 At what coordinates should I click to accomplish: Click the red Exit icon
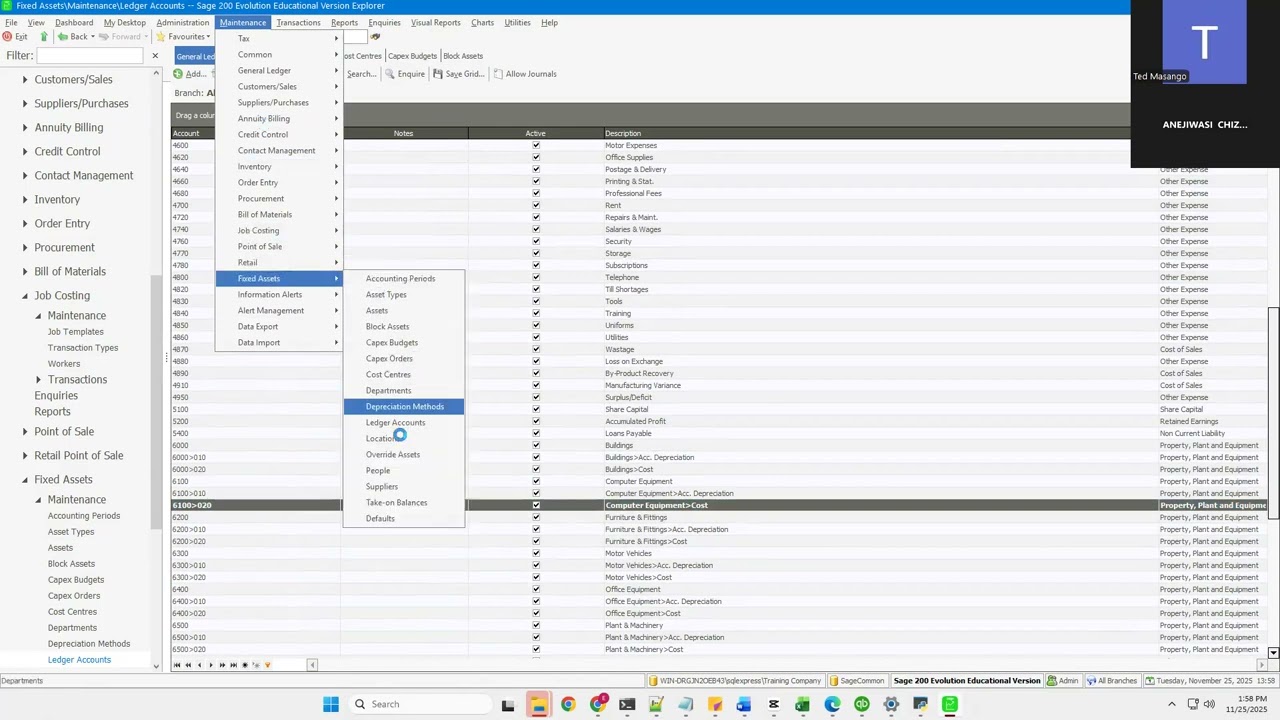8,37
